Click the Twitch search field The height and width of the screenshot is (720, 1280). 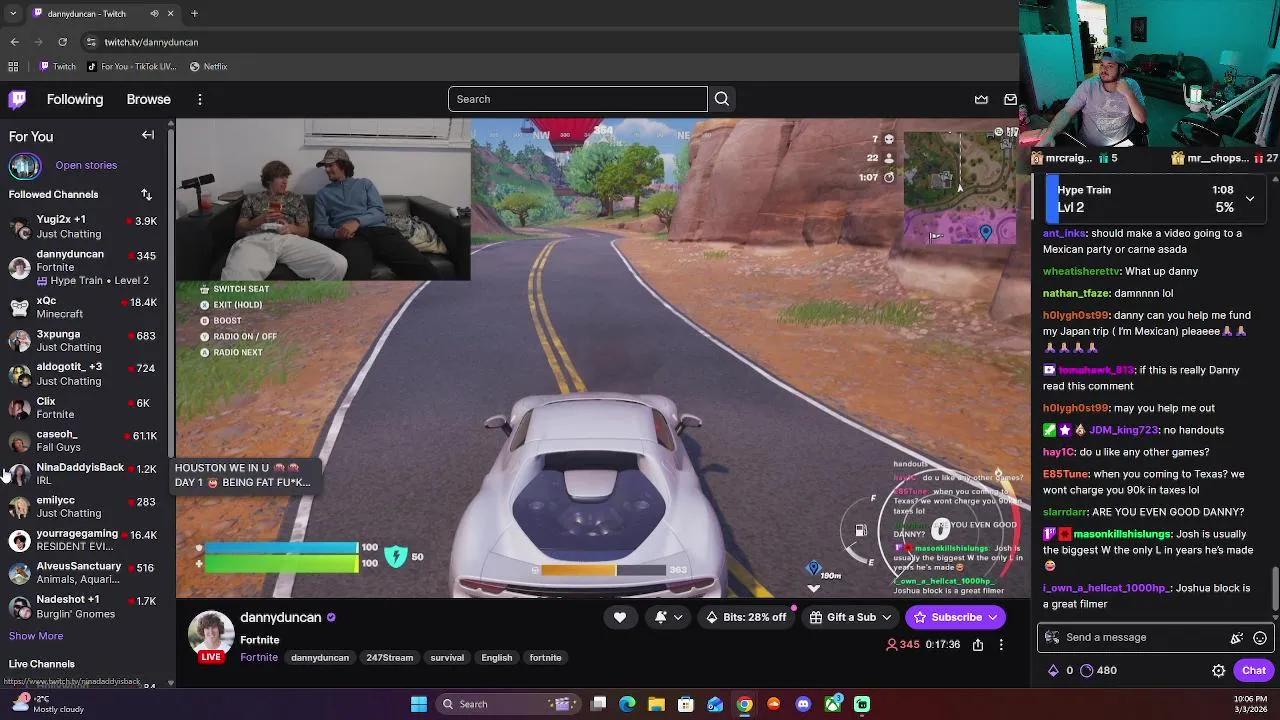[578, 99]
